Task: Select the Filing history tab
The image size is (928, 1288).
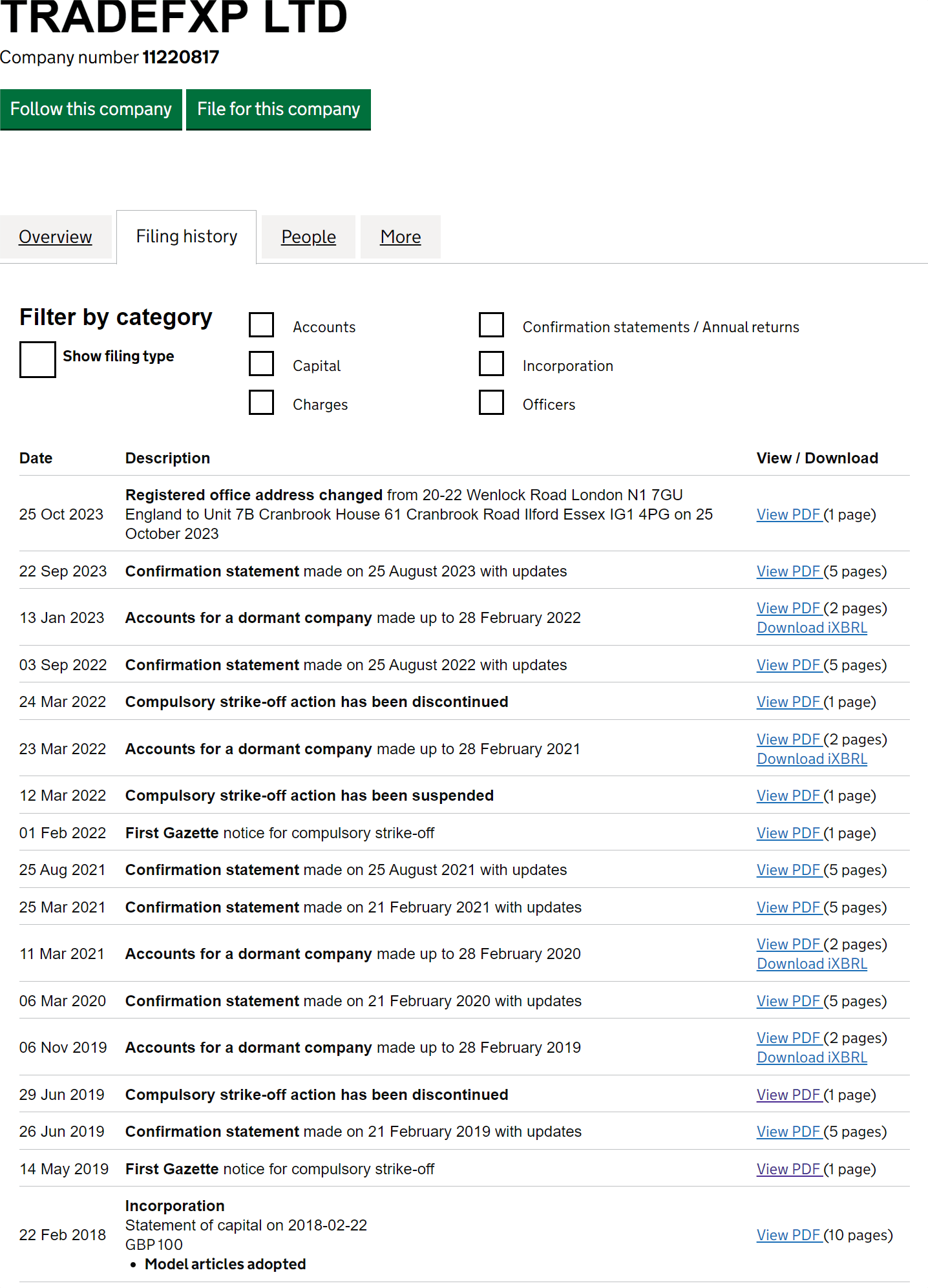Action: [x=187, y=237]
